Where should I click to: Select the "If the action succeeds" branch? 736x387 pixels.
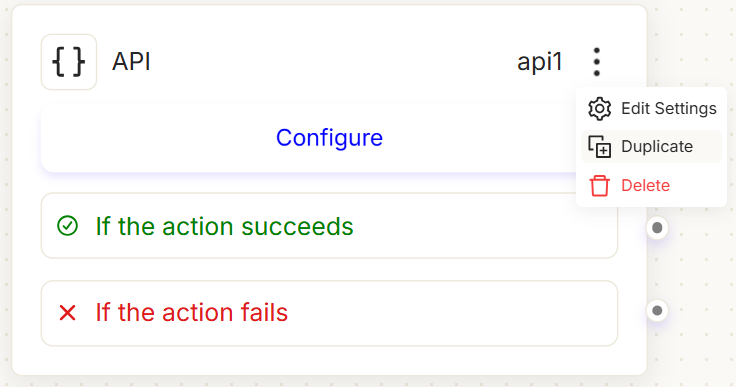pos(329,225)
